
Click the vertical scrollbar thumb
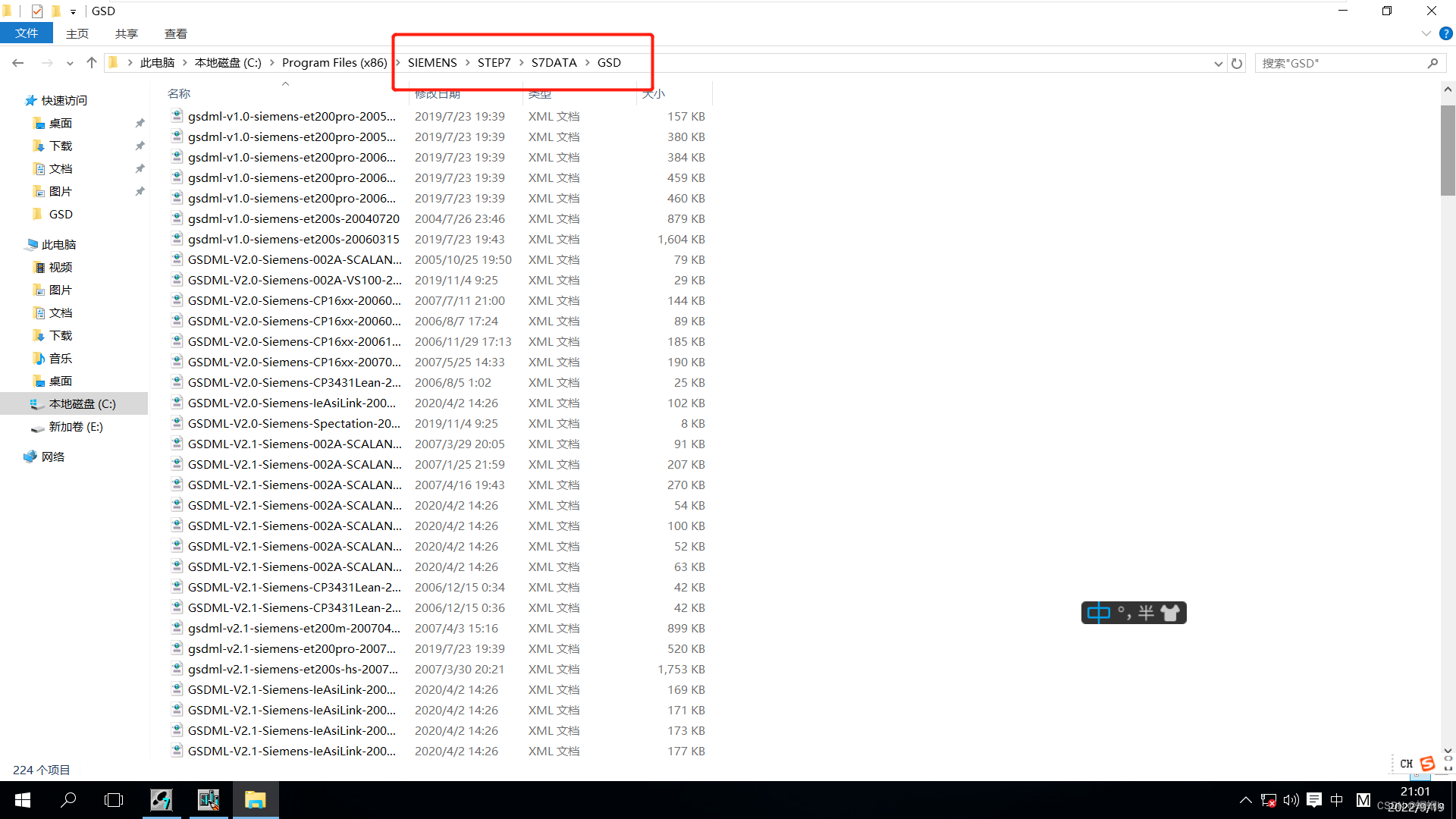click(1448, 150)
